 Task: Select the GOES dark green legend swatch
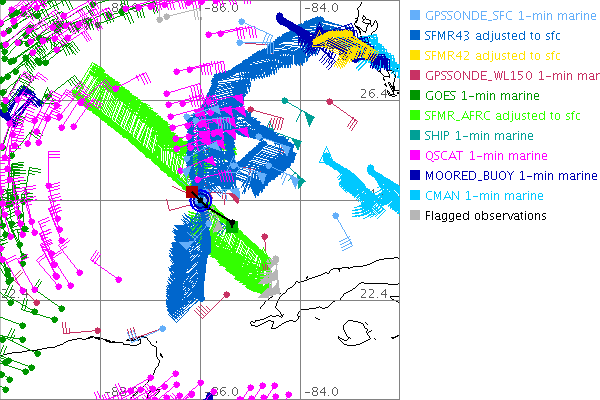[415, 96]
